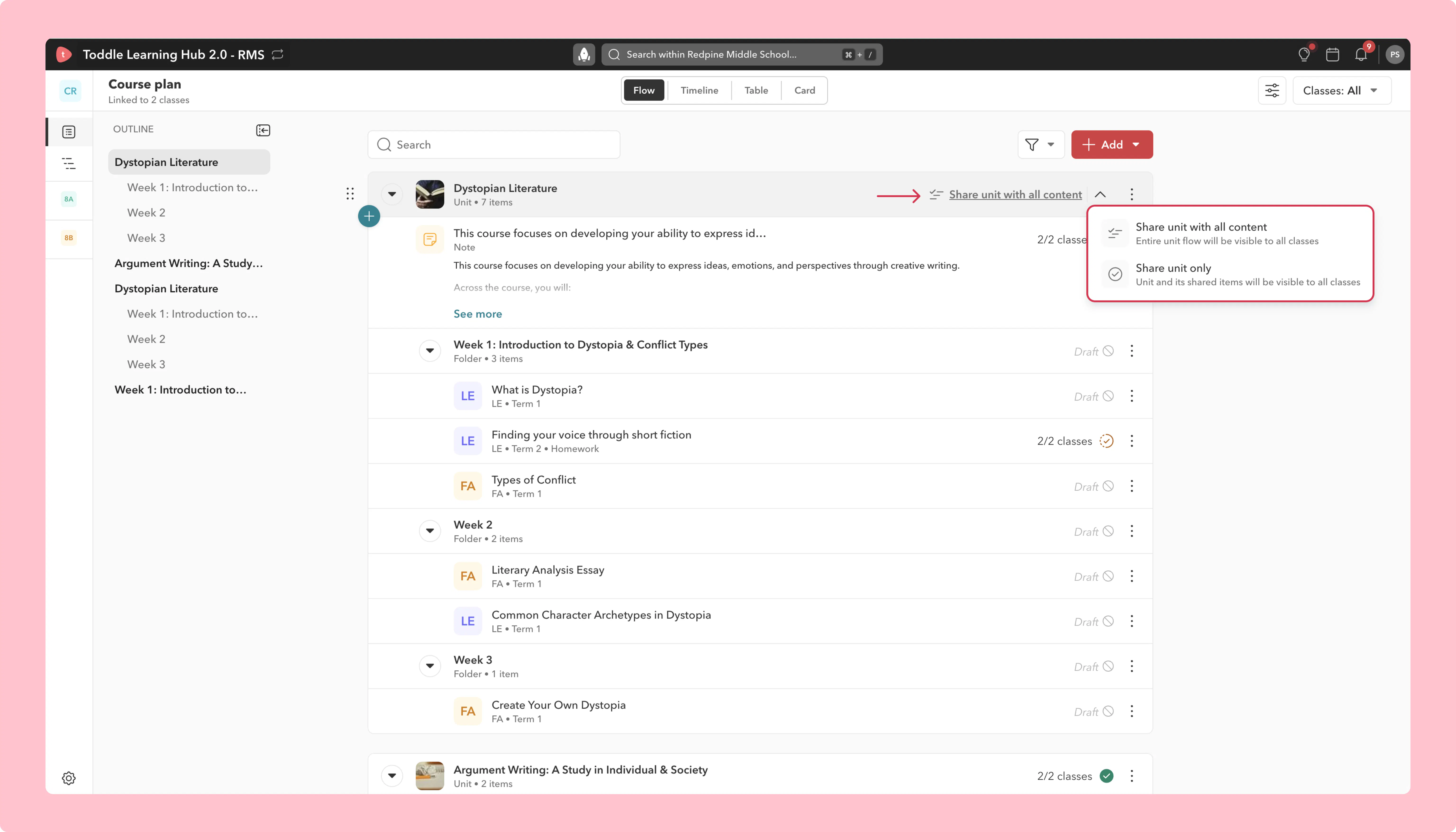Click the teal plus insert button
The width and height of the screenshot is (1456, 832).
369,216
